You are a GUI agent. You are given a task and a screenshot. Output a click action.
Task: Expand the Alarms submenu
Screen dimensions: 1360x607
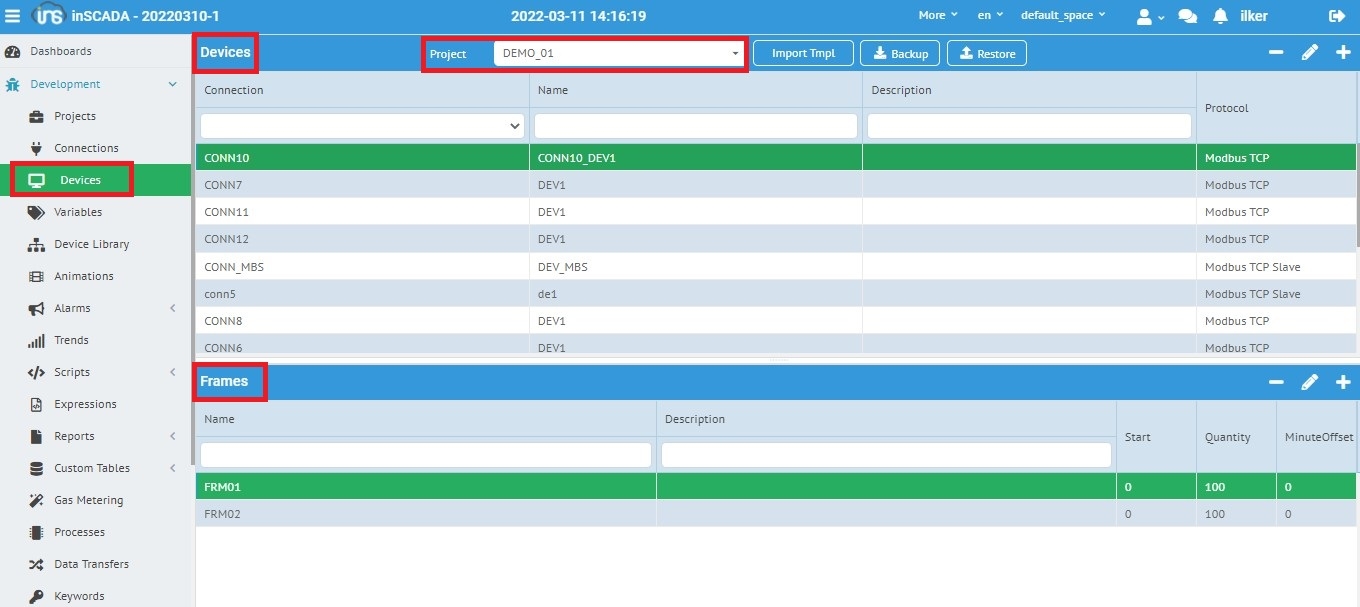(x=172, y=308)
